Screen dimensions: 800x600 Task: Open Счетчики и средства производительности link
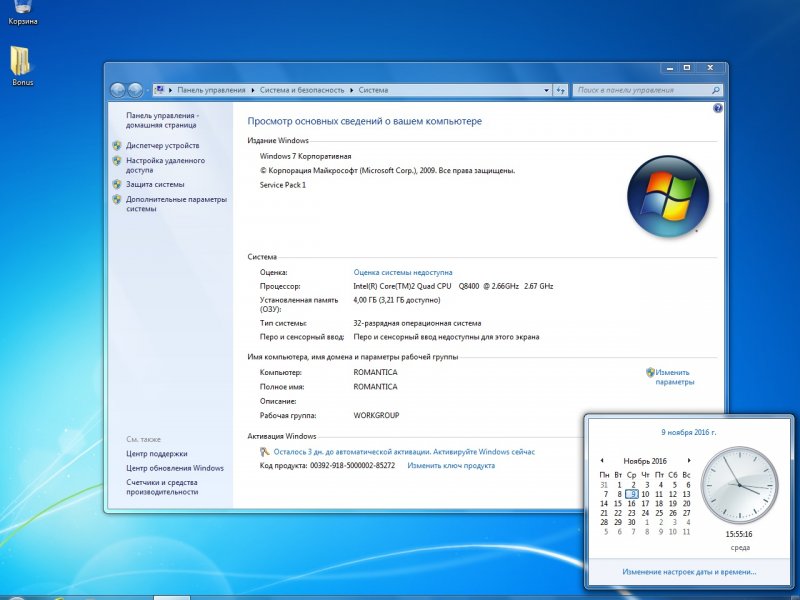162,487
